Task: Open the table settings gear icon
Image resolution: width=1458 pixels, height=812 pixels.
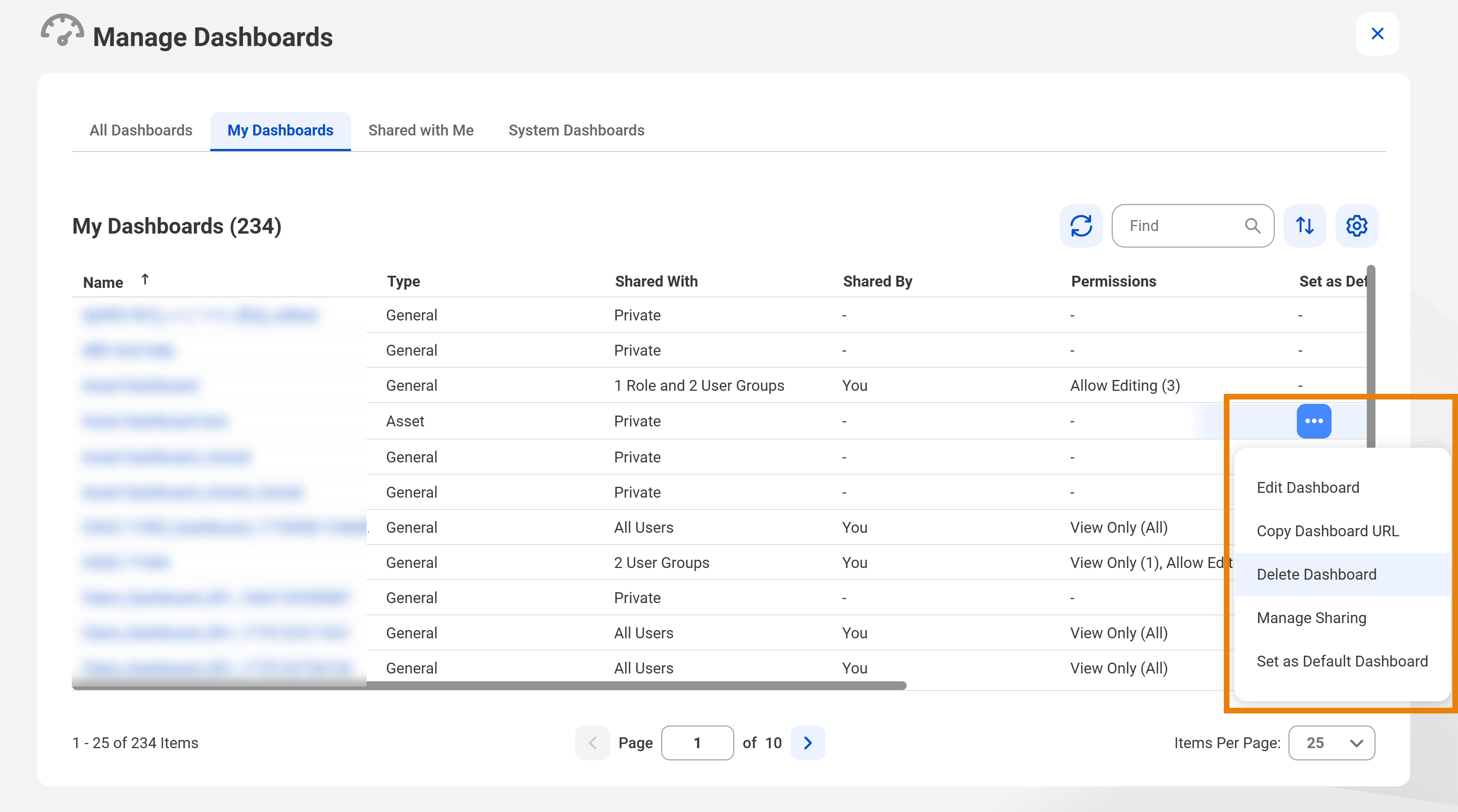Action: [1357, 226]
